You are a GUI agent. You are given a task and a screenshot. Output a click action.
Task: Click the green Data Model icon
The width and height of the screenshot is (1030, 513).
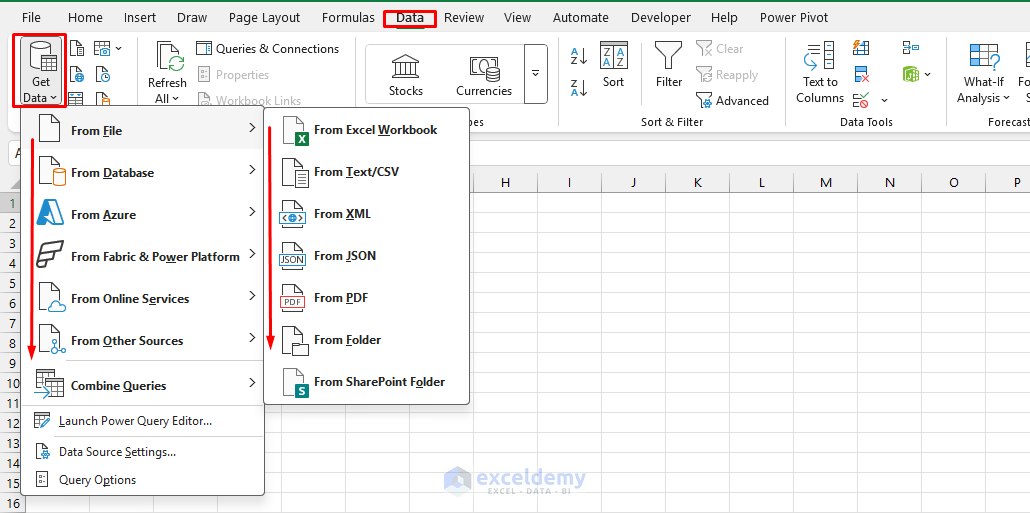[x=911, y=74]
